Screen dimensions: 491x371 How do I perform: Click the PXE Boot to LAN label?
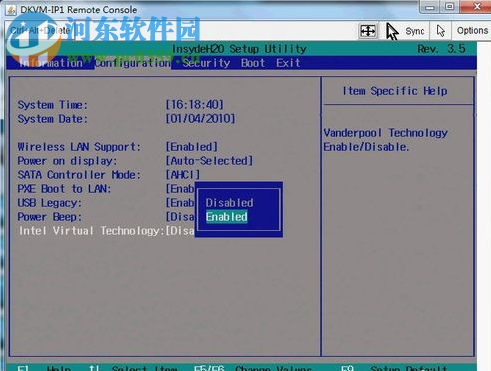click(x=64, y=189)
